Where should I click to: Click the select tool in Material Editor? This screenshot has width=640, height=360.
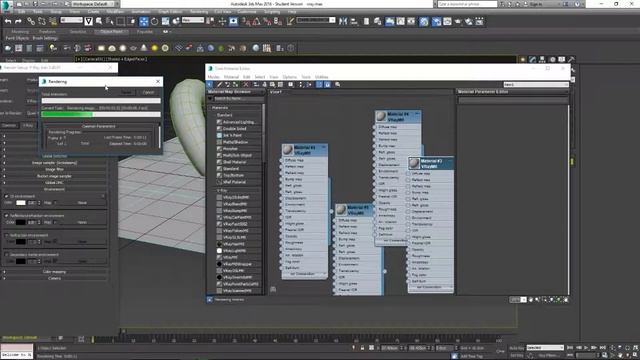(210, 84)
